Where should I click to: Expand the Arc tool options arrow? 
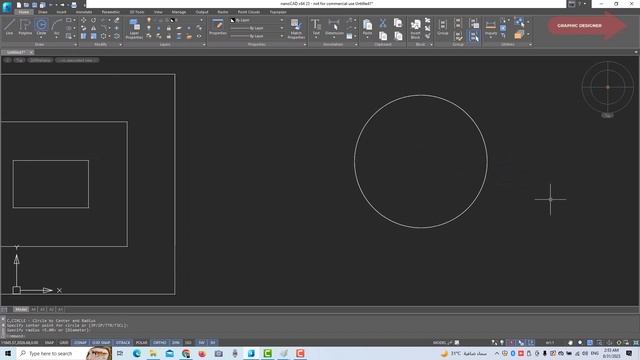[57, 37]
